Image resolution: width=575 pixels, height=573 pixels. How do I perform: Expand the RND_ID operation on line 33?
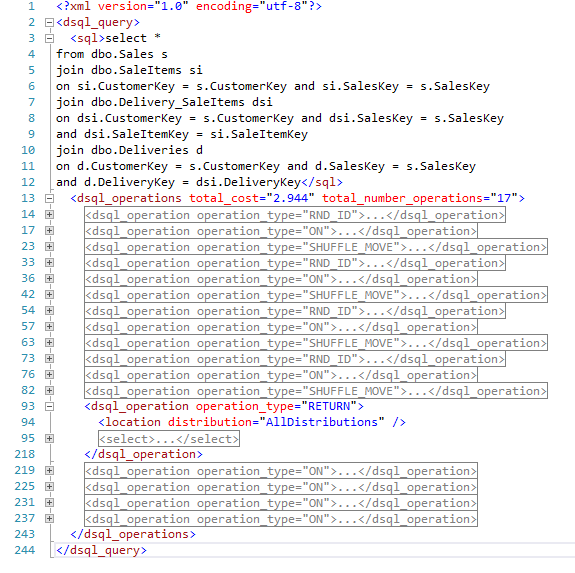coord(49,262)
